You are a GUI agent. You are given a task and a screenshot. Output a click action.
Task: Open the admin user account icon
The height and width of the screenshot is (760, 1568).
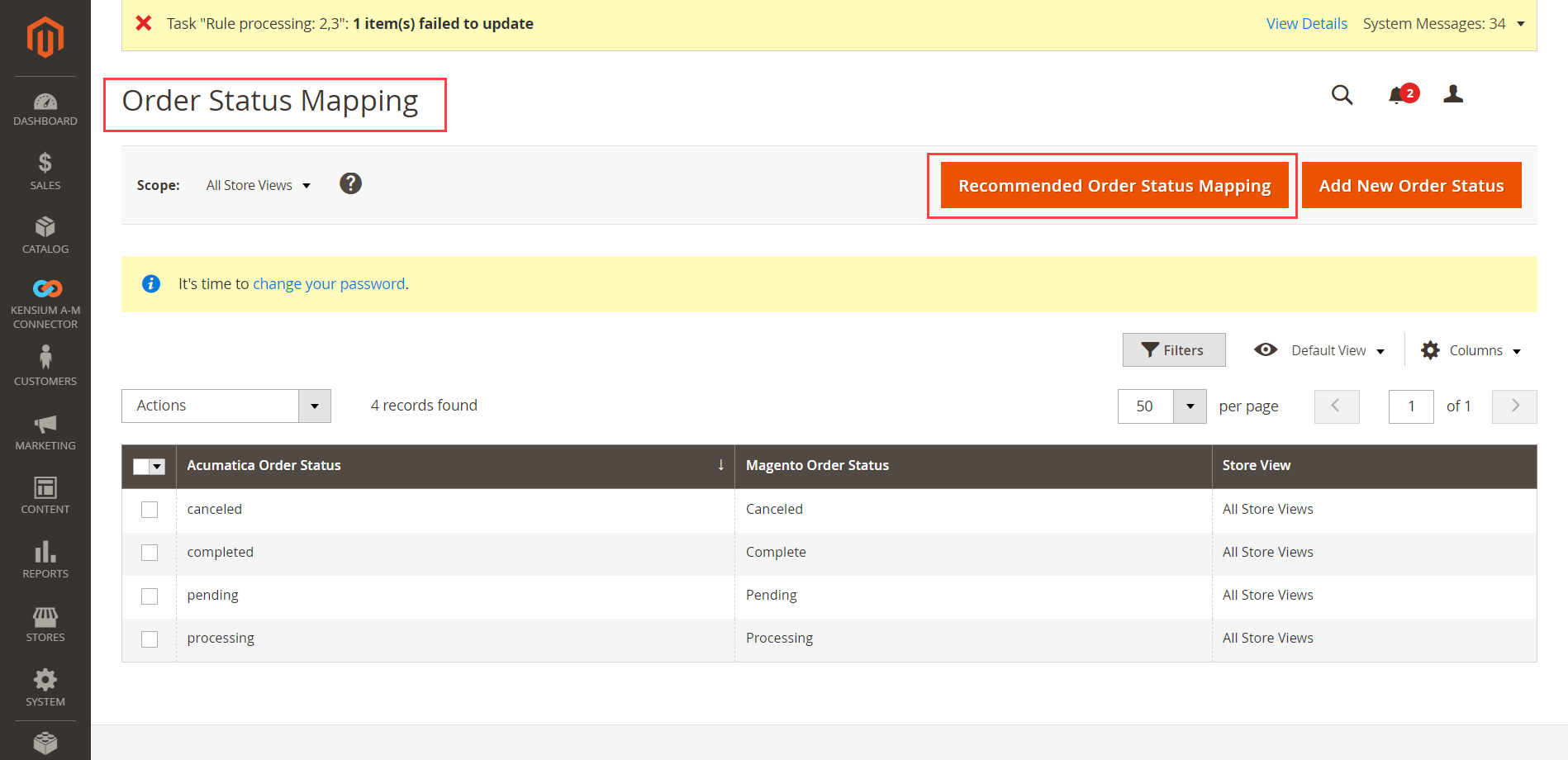click(1453, 94)
